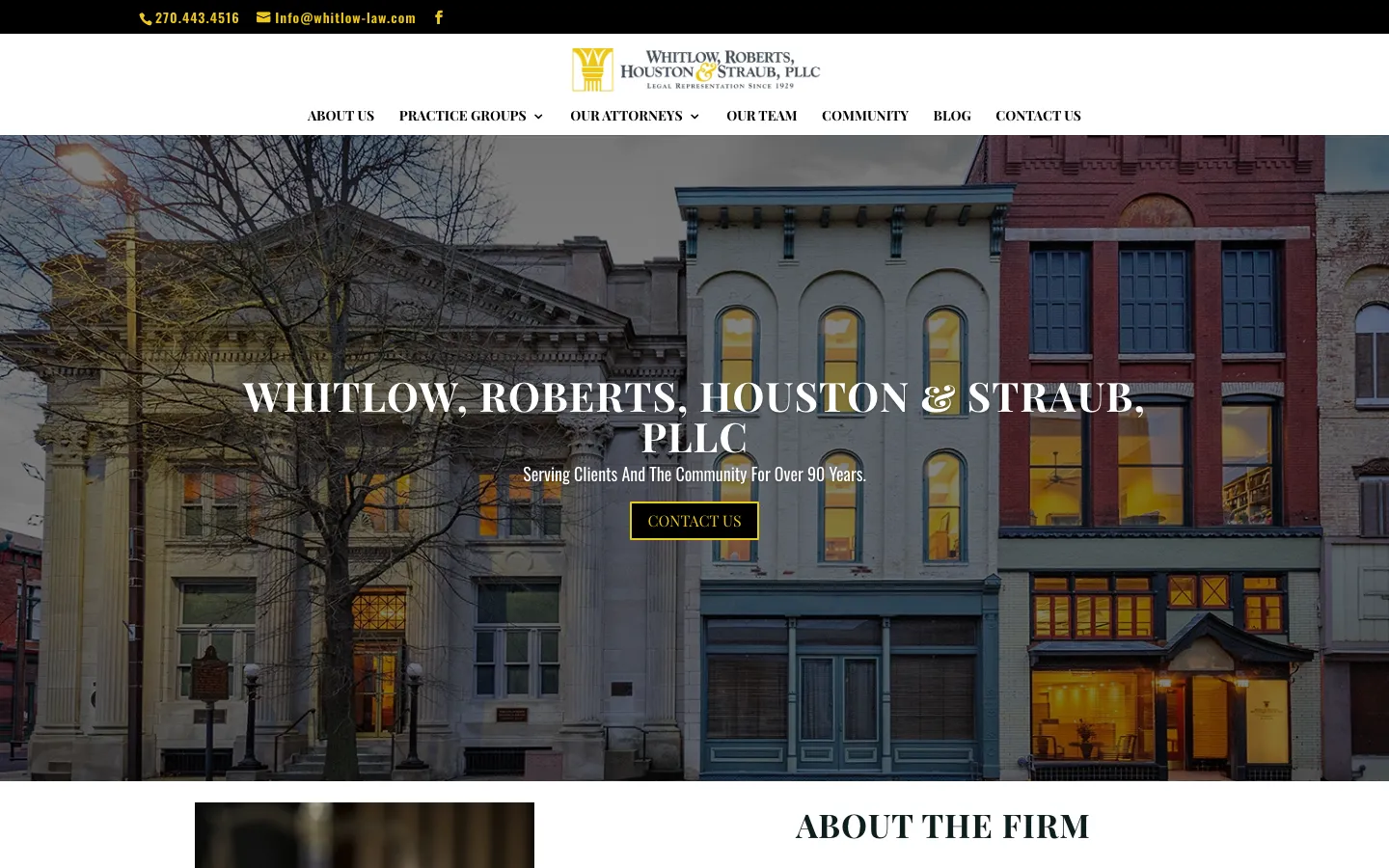This screenshot has width=1389, height=868.
Task: Visit the Blog page
Action: (x=952, y=116)
